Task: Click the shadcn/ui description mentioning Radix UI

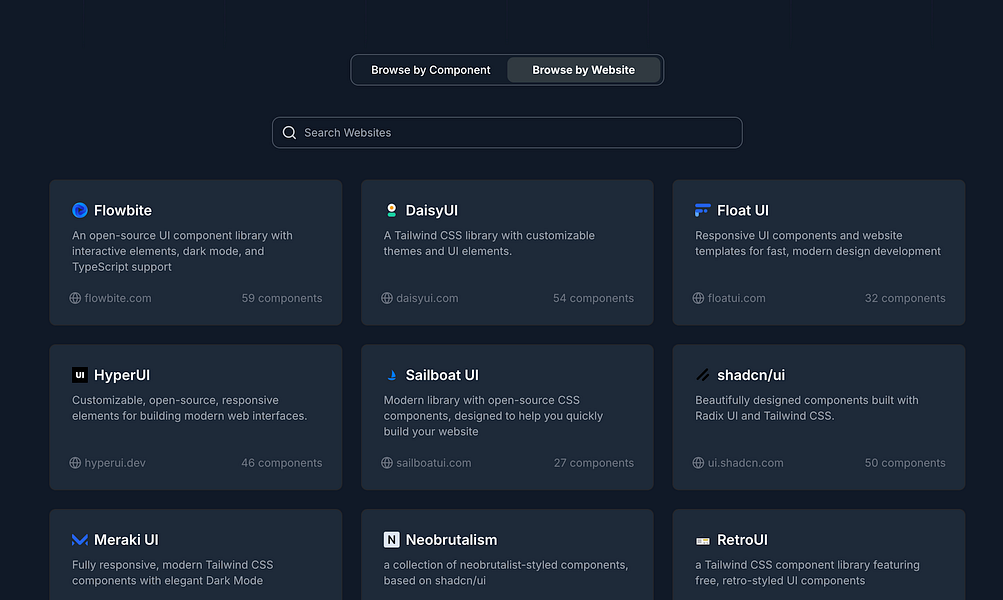Action: pyautogui.click(x=807, y=407)
